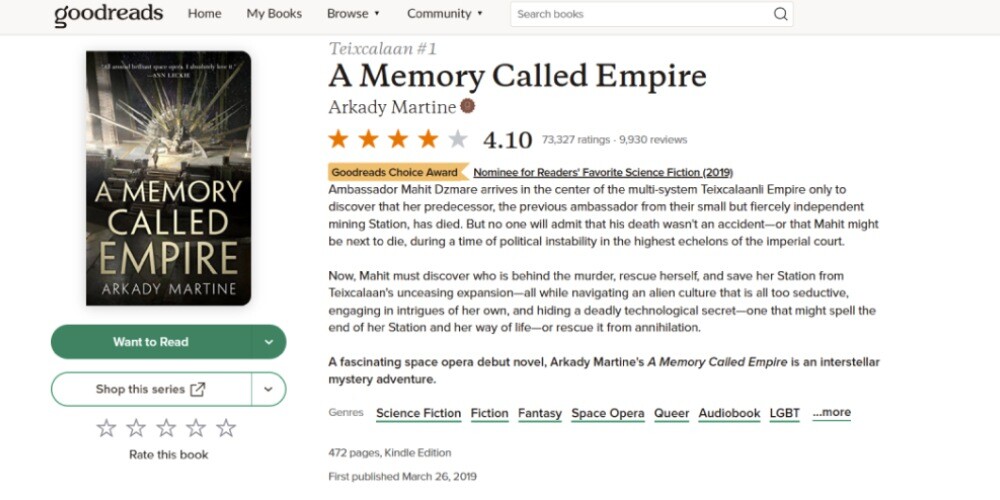Open the Space Opera genre link
This screenshot has height=500, width=1000.
pos(607,413)
